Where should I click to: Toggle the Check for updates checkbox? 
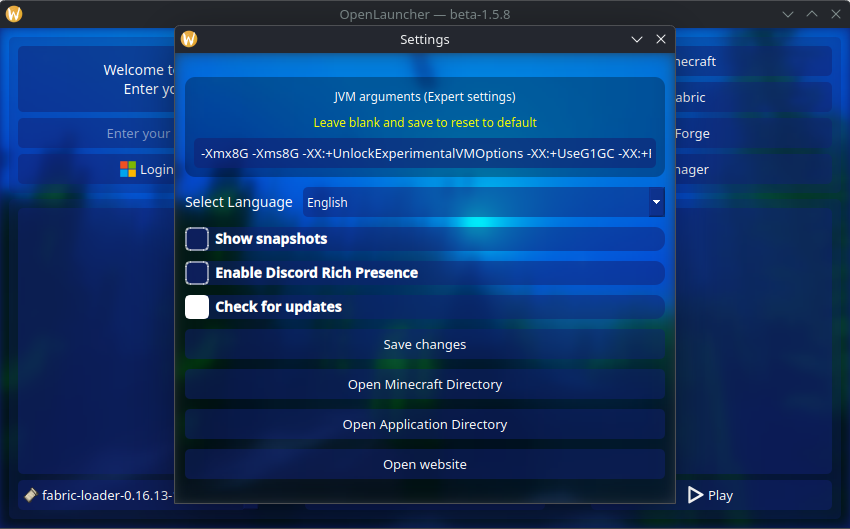click(197, 307)
